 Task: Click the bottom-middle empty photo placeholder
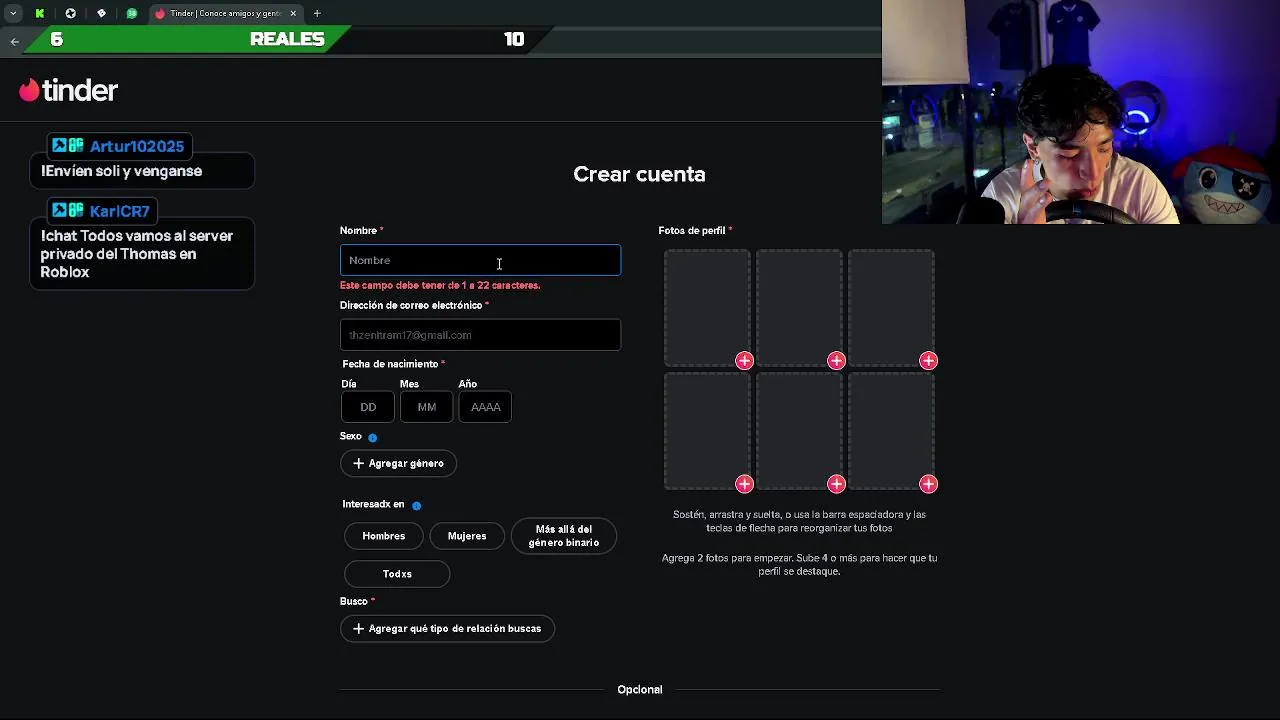pos(799,431)
